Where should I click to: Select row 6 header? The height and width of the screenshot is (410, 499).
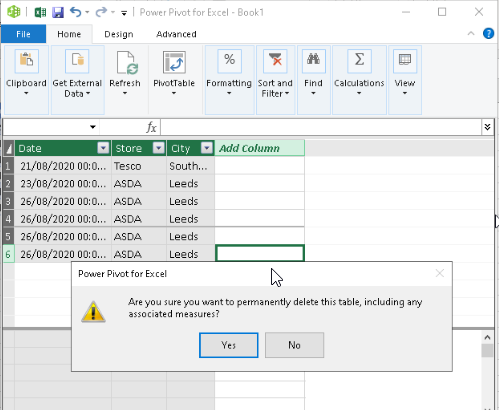click(8, 254)
